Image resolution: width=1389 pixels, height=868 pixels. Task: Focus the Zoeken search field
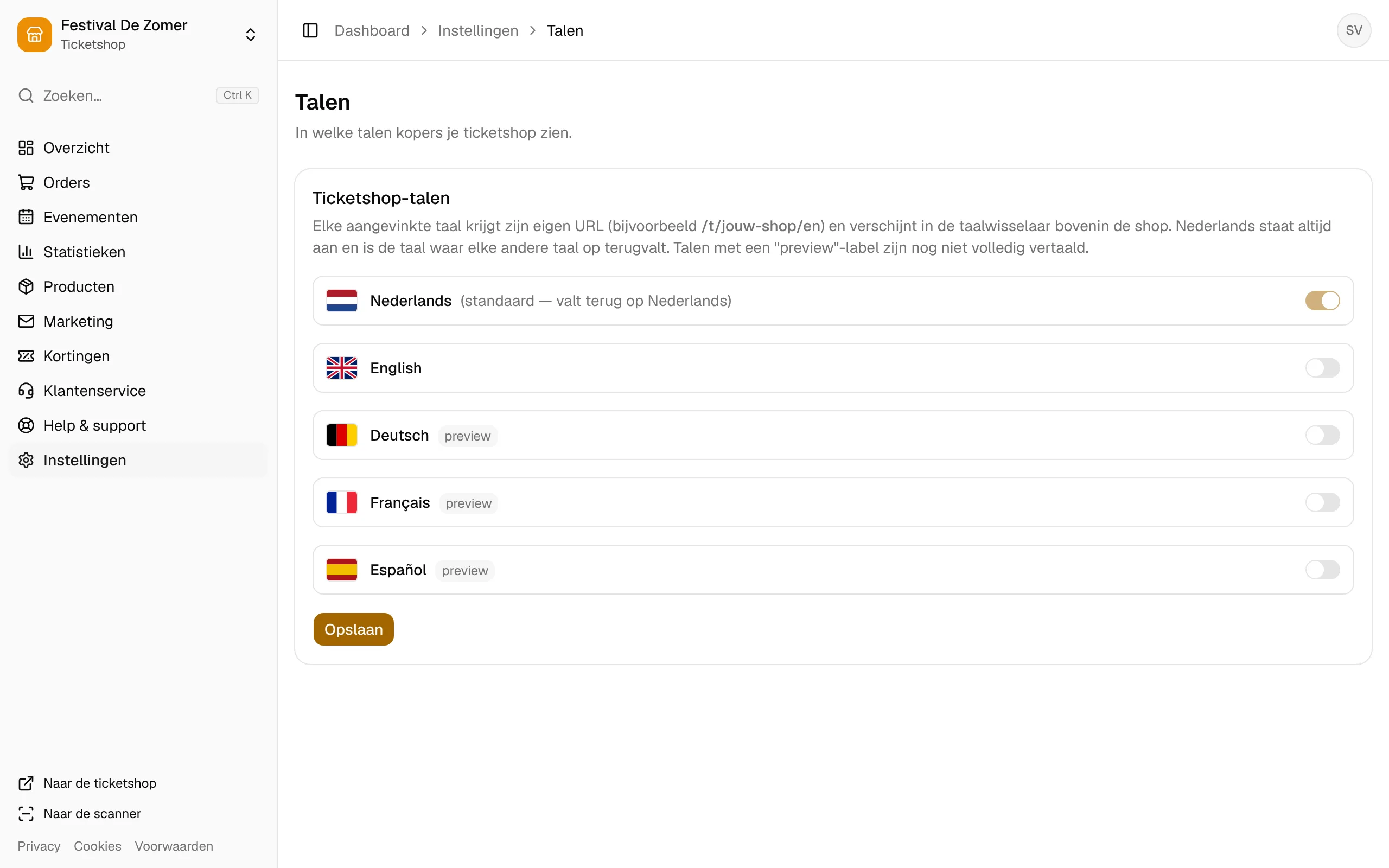click(138, 95)
